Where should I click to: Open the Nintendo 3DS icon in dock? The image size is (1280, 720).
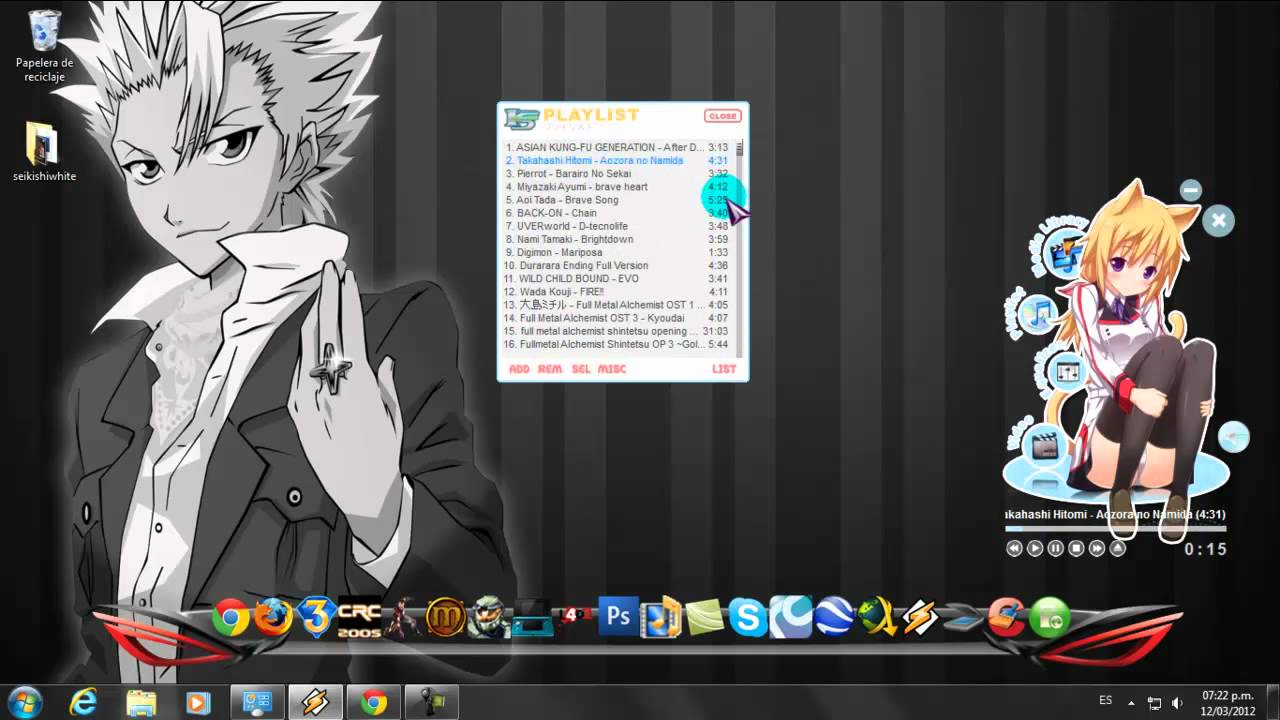click(531, 618)
